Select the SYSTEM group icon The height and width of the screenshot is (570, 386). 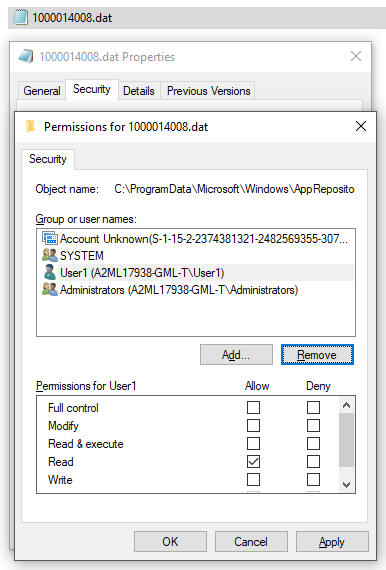(50, 255)
